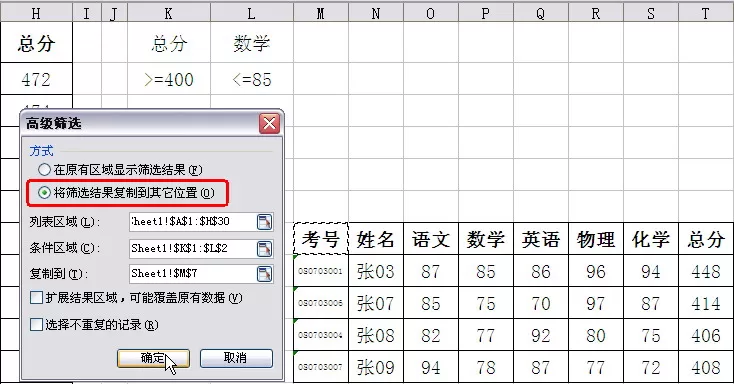The image size is (734, 384).
Task: Click 张07's 物理 score 97
Action: (596, 303)
